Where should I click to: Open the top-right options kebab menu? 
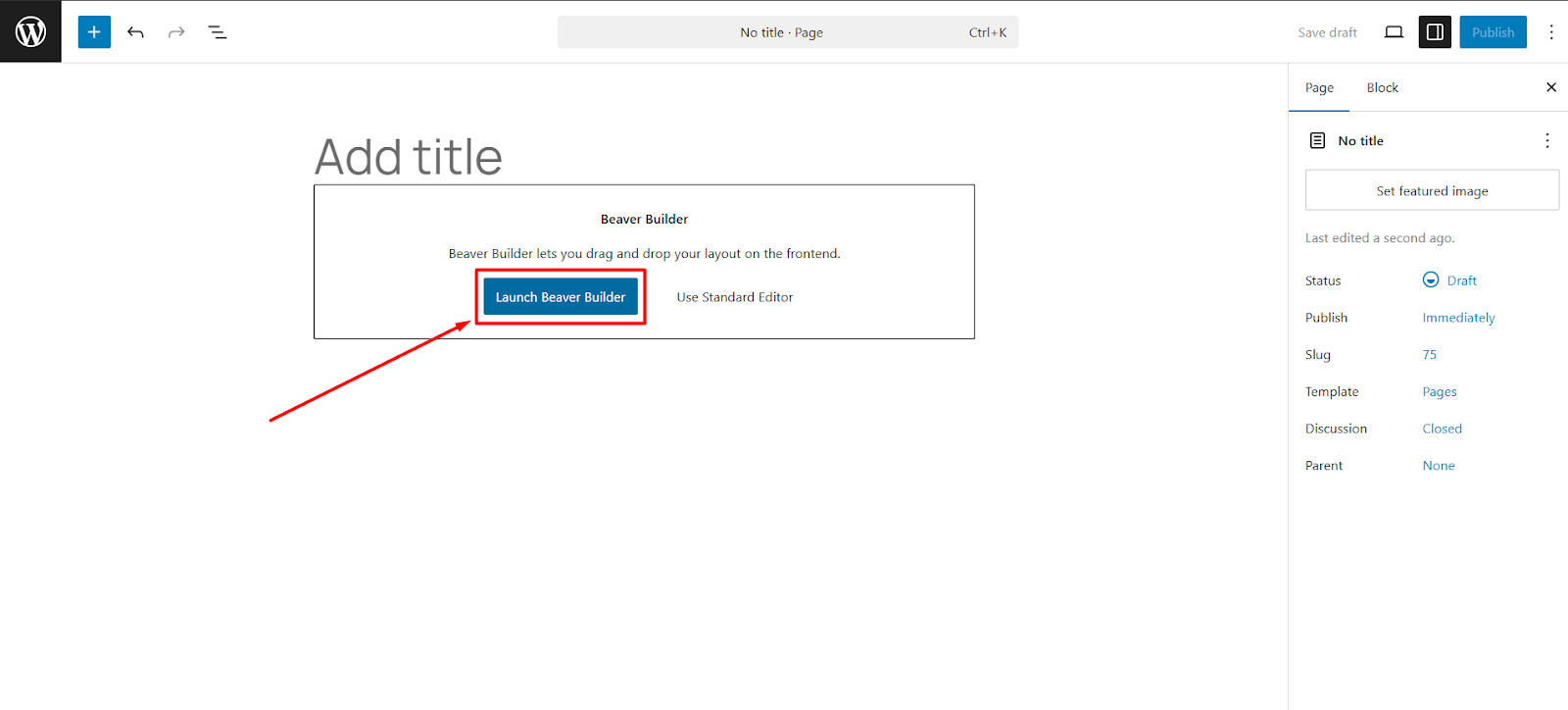pyautogui.click(x=1551, y=32)
